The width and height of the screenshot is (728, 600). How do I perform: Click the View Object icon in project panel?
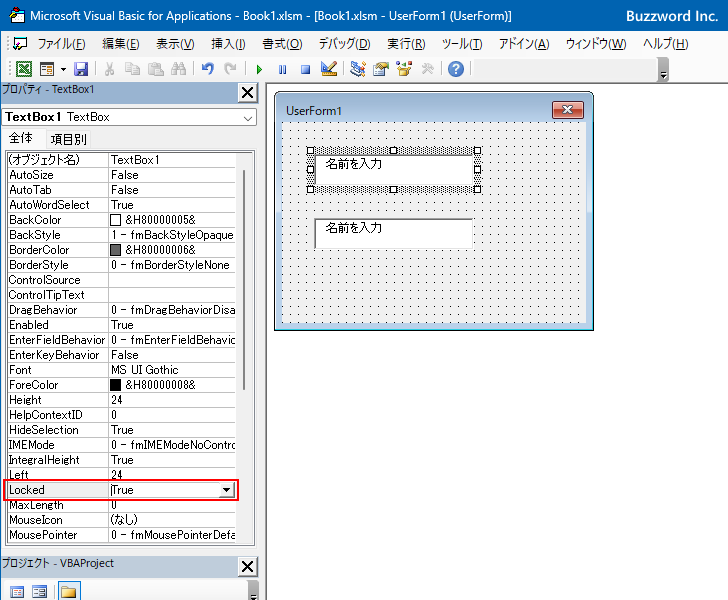pos(39,592)
